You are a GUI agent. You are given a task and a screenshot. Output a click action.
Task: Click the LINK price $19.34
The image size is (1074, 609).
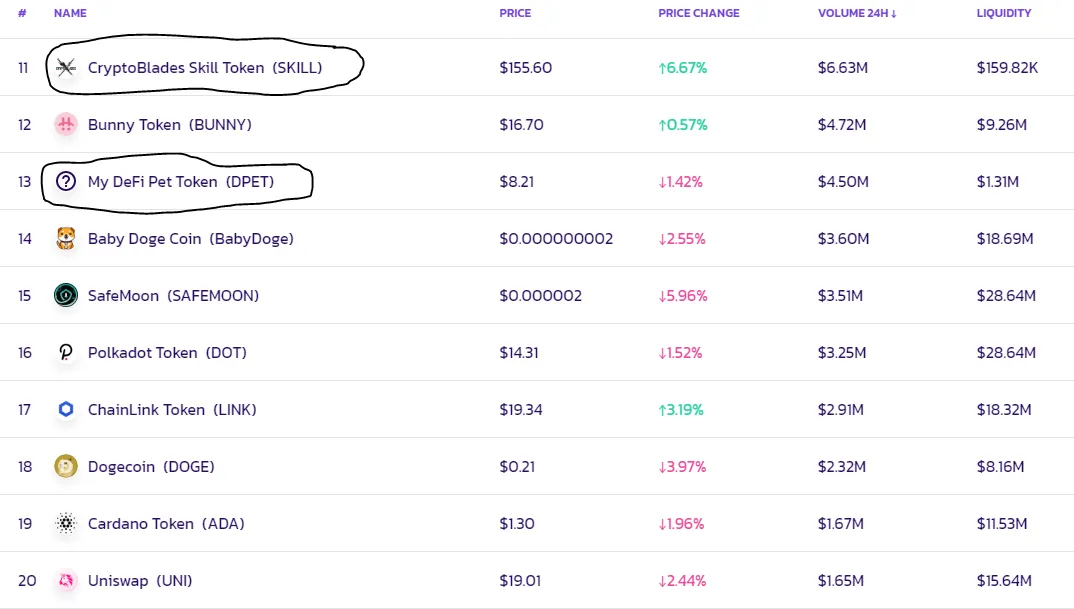pyautogui.click(x=521, y=410)
